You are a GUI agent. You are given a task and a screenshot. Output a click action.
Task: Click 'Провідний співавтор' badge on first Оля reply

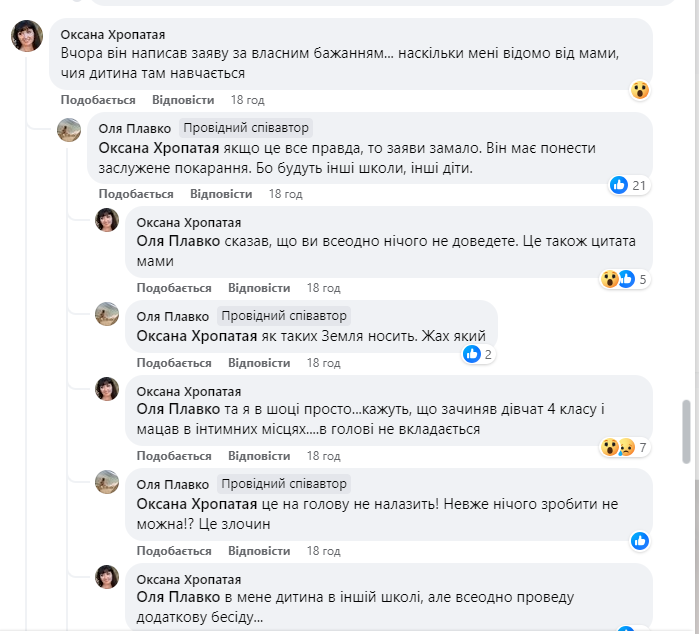(246, 127)
